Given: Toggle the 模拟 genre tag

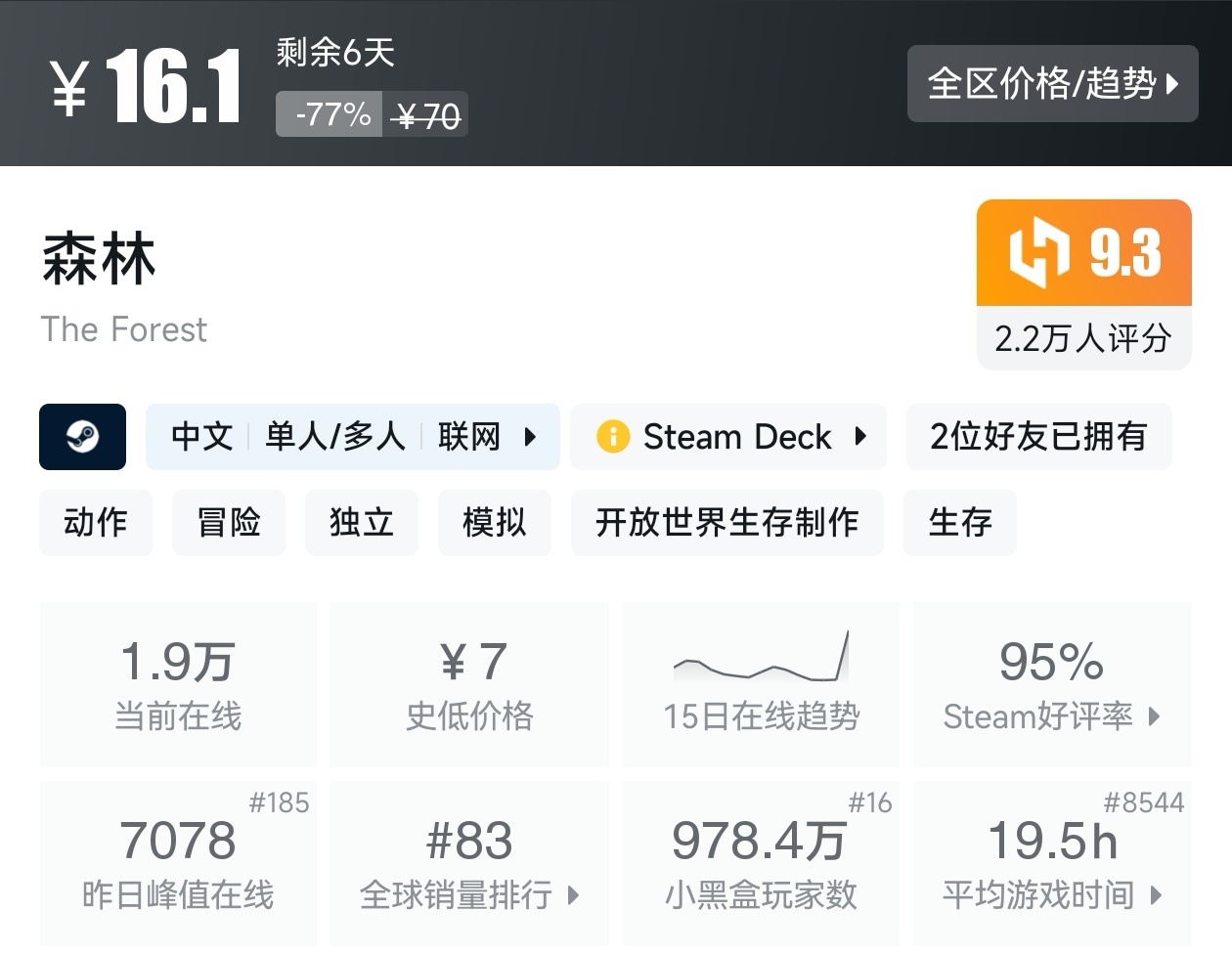Looking at the screenshot, I should point(495,523).
